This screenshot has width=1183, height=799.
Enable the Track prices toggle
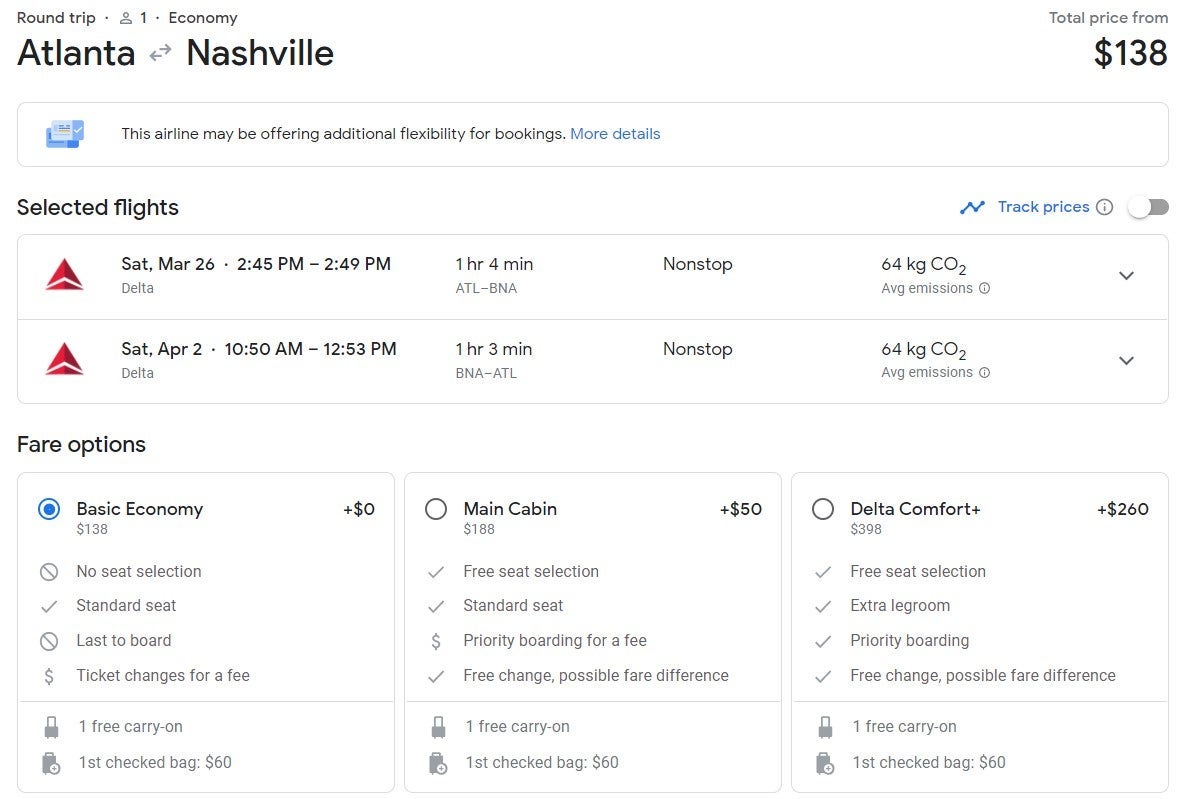click(x=1148, y=207)
